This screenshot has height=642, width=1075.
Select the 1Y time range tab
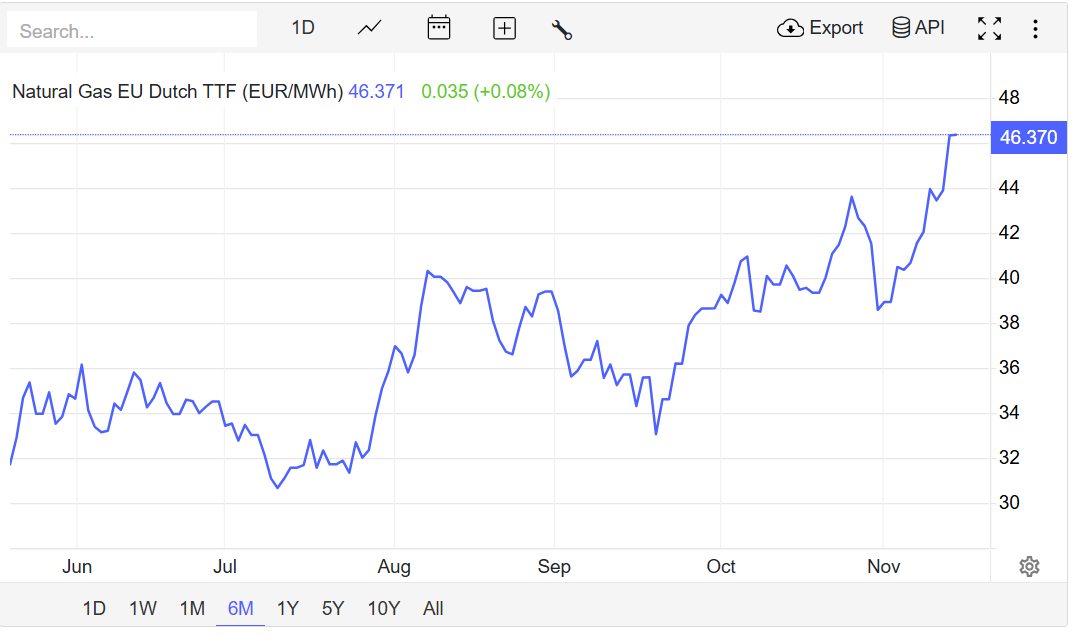[287, 608]
